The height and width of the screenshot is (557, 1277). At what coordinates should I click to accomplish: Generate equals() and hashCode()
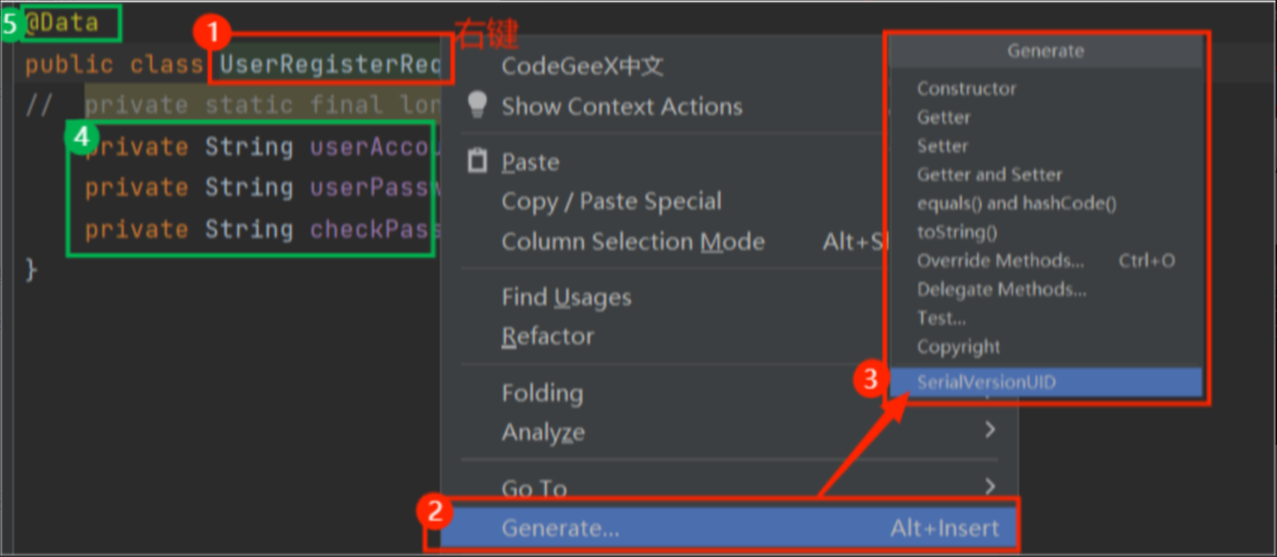click(x=1016, y=203)
